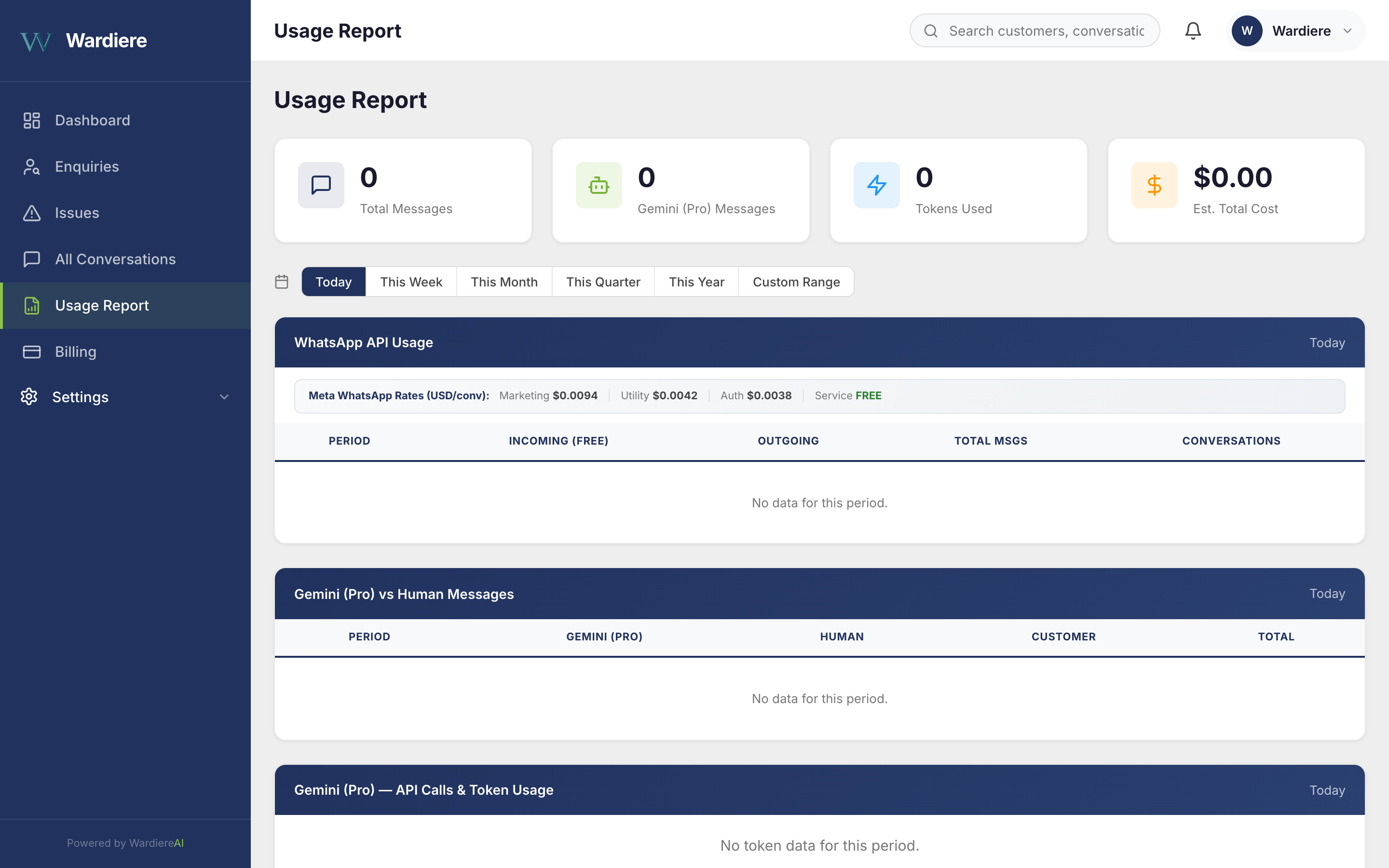Choose the This Year tab

pos(696,282)
